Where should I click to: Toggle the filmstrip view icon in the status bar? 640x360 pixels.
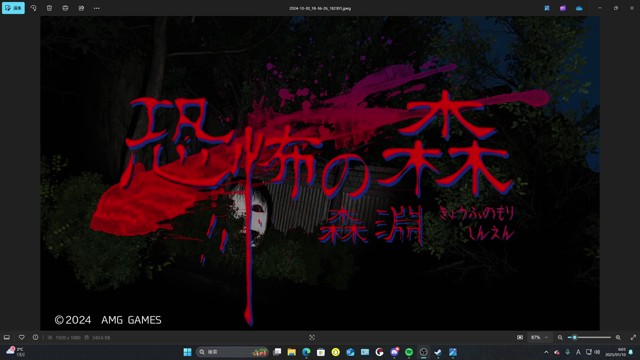(7, 338)
